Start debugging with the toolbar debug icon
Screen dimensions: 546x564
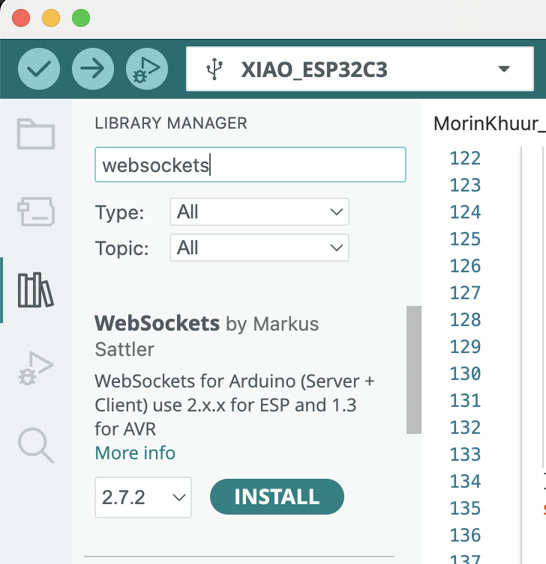pos(147,69)
